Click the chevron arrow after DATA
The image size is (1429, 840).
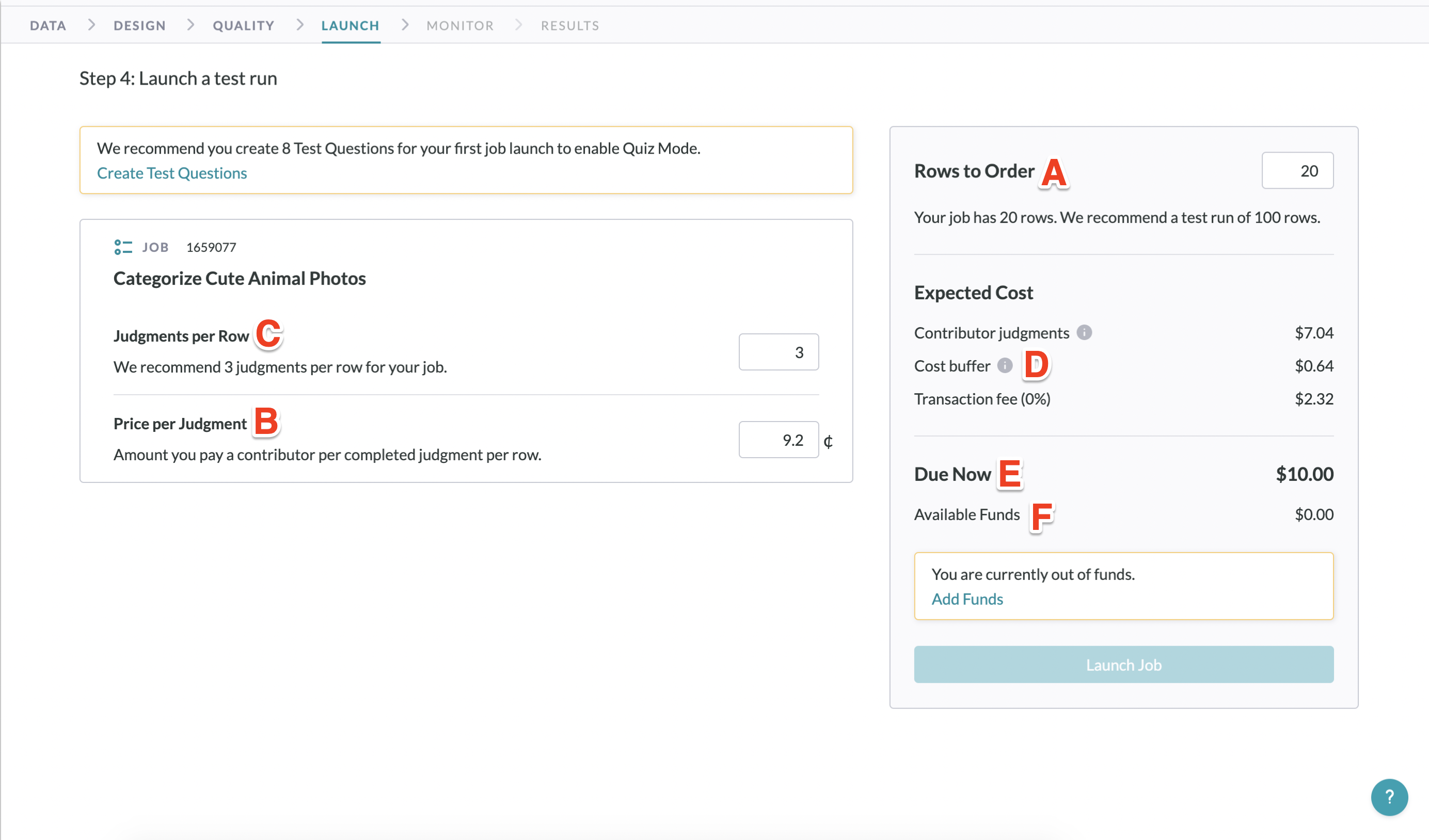[x=91, y=25]
